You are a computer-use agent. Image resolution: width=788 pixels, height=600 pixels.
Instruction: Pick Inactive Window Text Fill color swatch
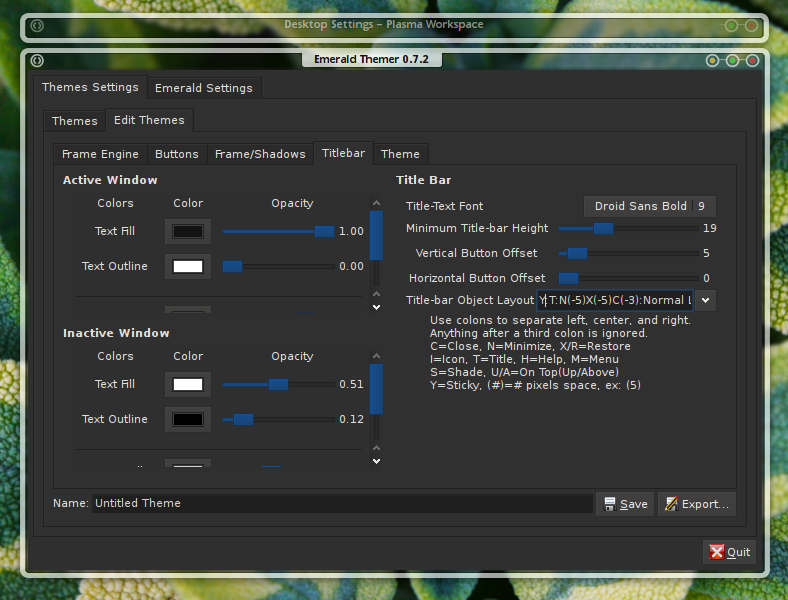pos(188,384)
